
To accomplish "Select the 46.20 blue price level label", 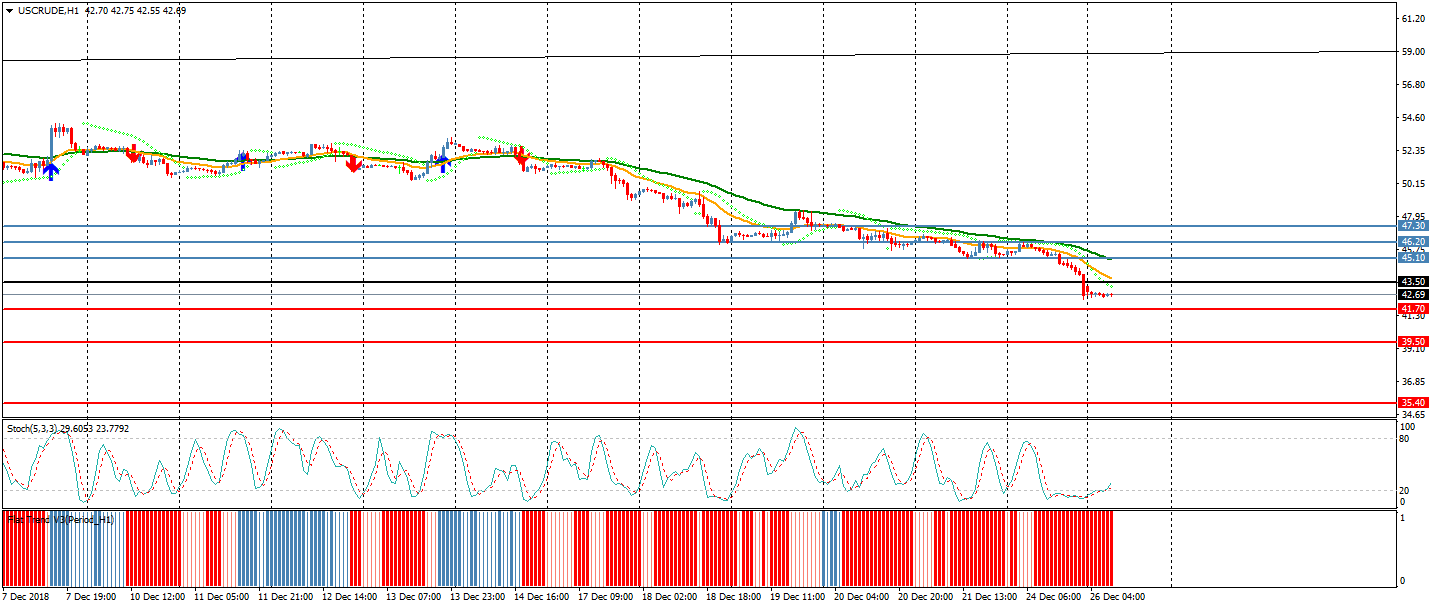I will [1412, 242].
